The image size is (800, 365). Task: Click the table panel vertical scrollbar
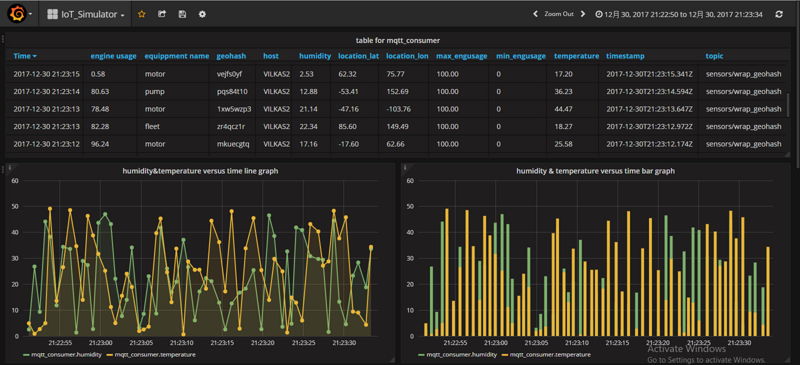pyautogui.click(x=787, y=105)
